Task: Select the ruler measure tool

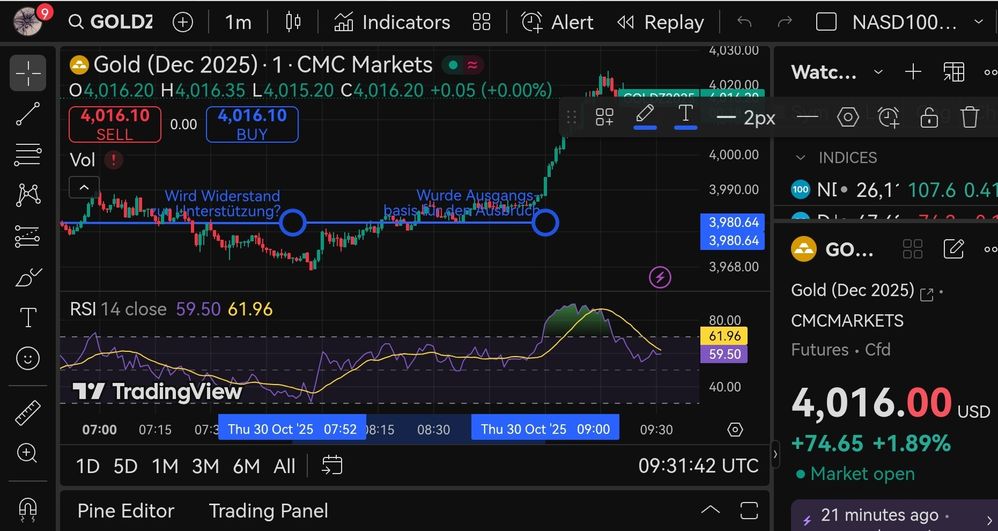Action: [27, 413]
